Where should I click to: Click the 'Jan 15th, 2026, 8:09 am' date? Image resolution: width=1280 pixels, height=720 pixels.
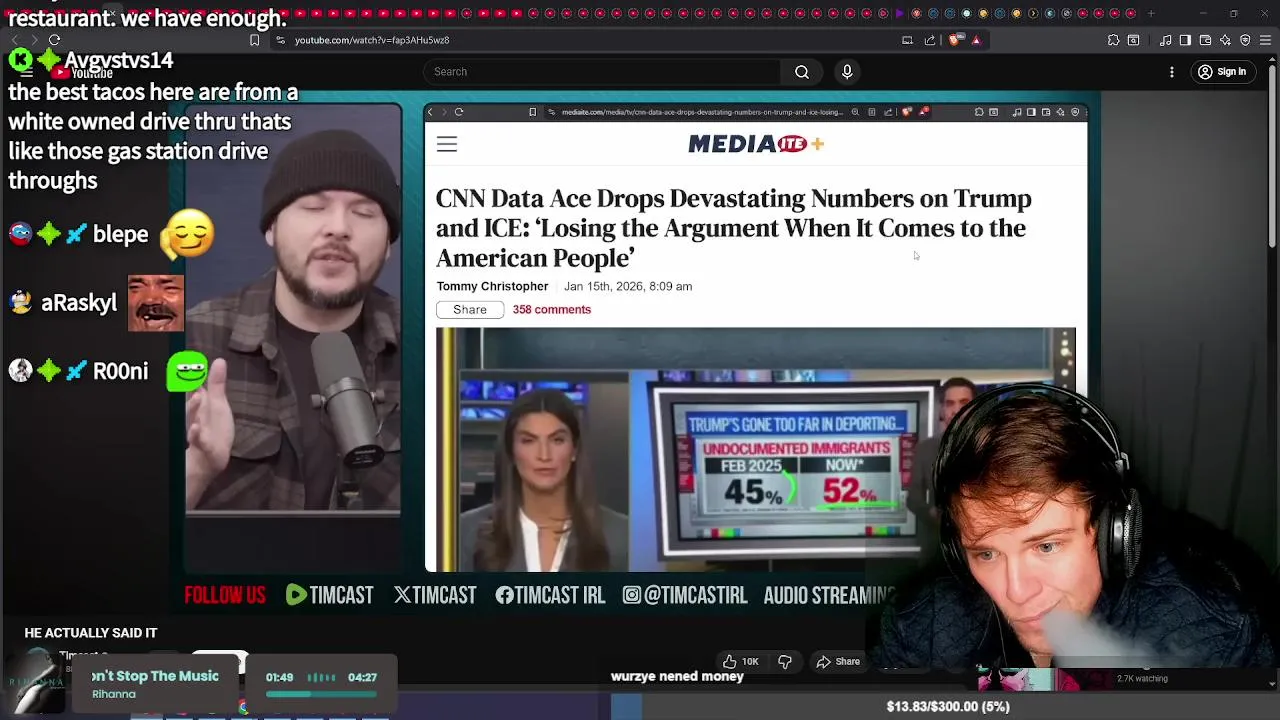click(x=628, y=286)
